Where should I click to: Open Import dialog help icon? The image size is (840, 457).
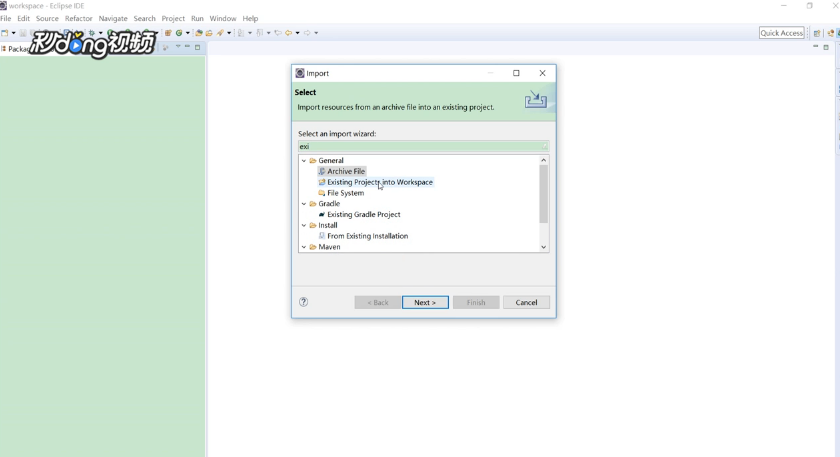pyautogui.click(x=303, y=302)
